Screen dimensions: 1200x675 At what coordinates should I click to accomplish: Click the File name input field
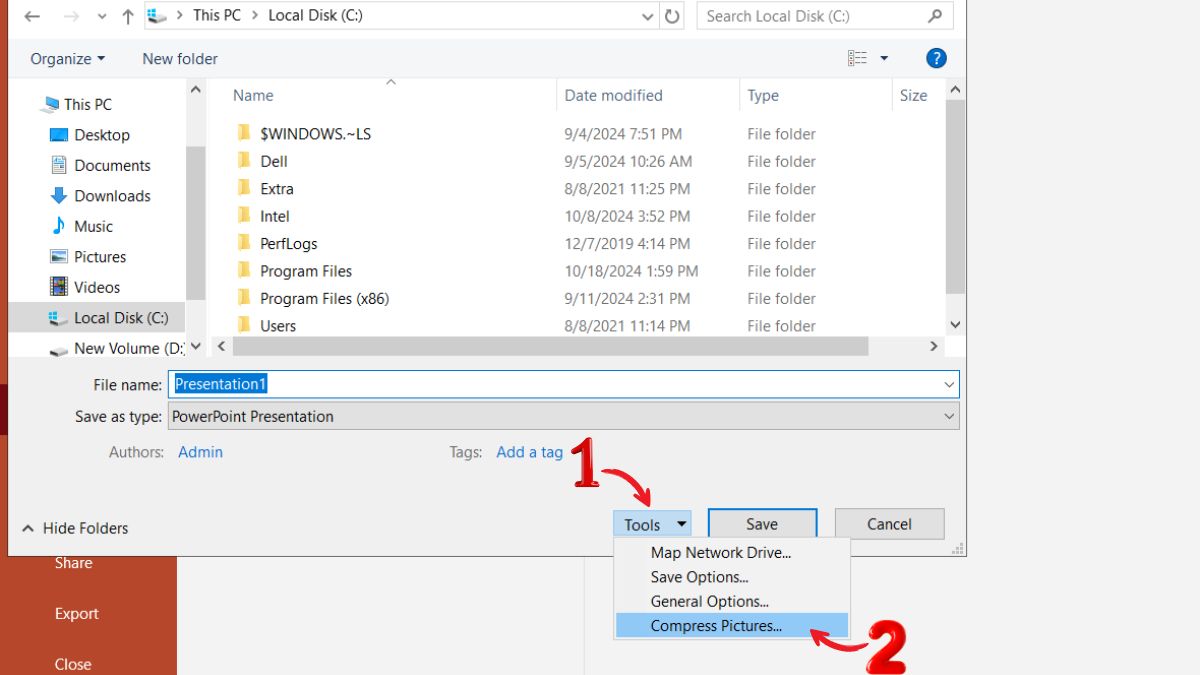pyautogui.click(x=563, y=384)
